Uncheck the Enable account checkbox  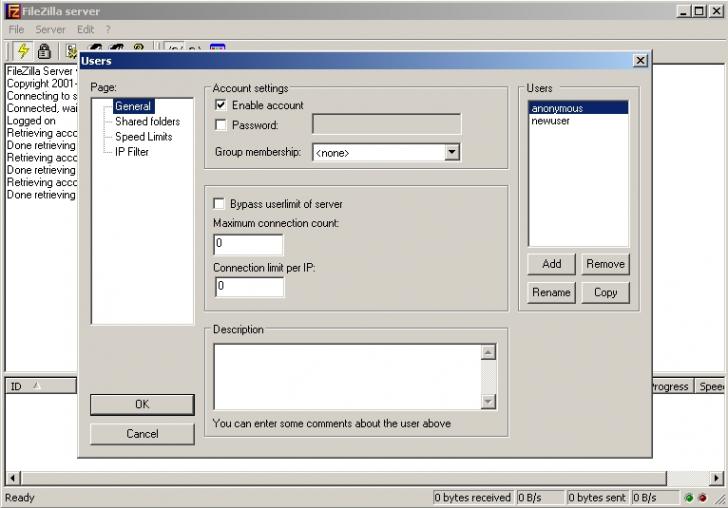click(221, 105)
